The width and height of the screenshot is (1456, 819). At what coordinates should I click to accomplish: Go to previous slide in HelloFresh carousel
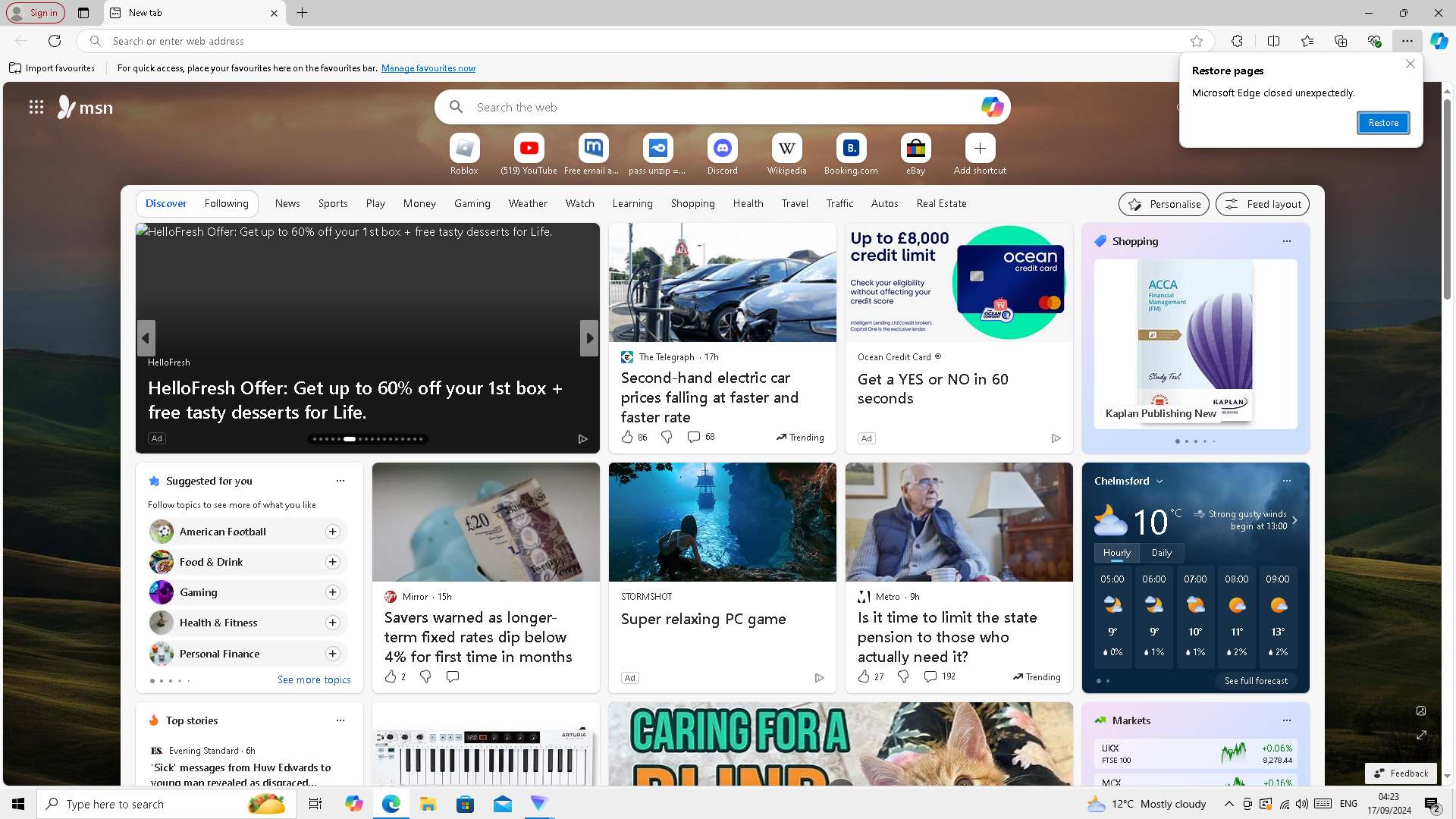coord(146,338)
